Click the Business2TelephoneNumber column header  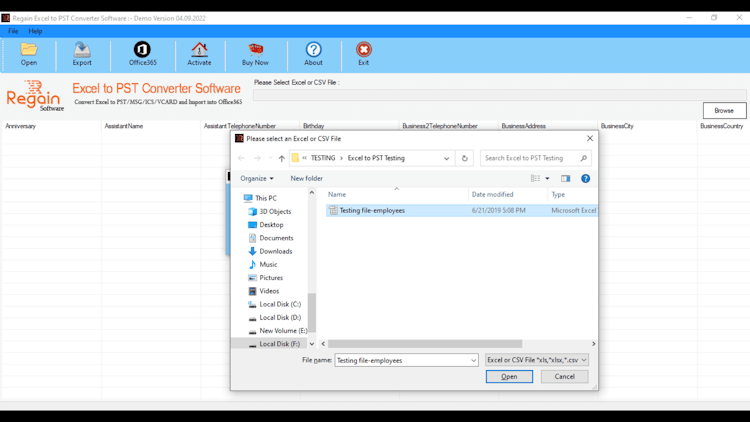click(x=440, y=126)
